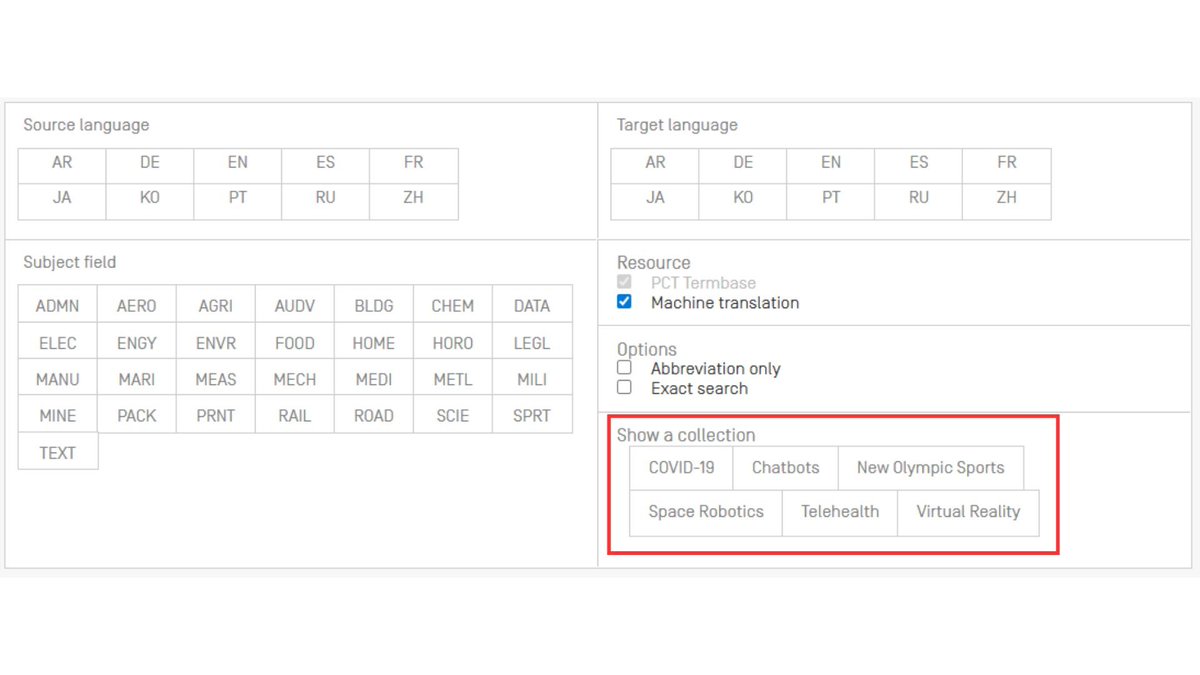Show the Chatbots collection
This screenshot has height=675, width=1200.
[785, 467]
